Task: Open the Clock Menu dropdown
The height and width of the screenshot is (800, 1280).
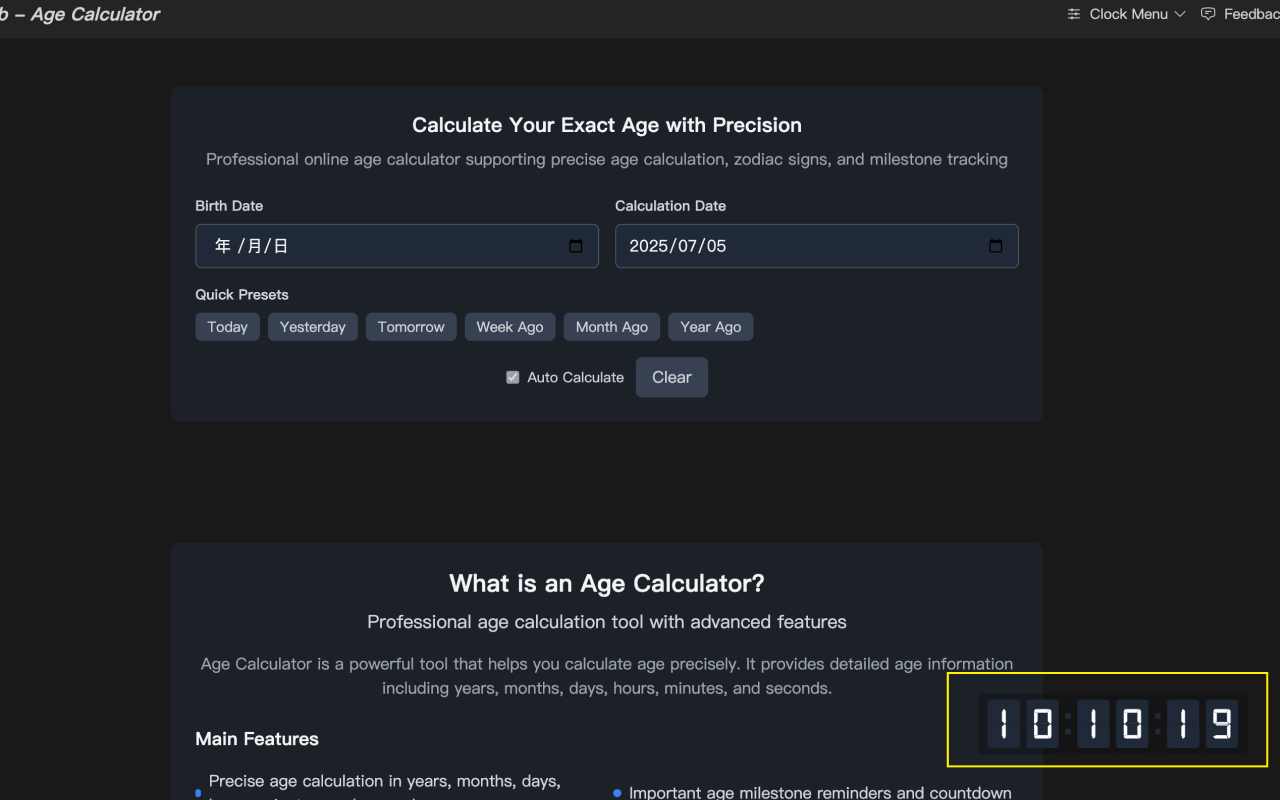Action: point(1127,14)
